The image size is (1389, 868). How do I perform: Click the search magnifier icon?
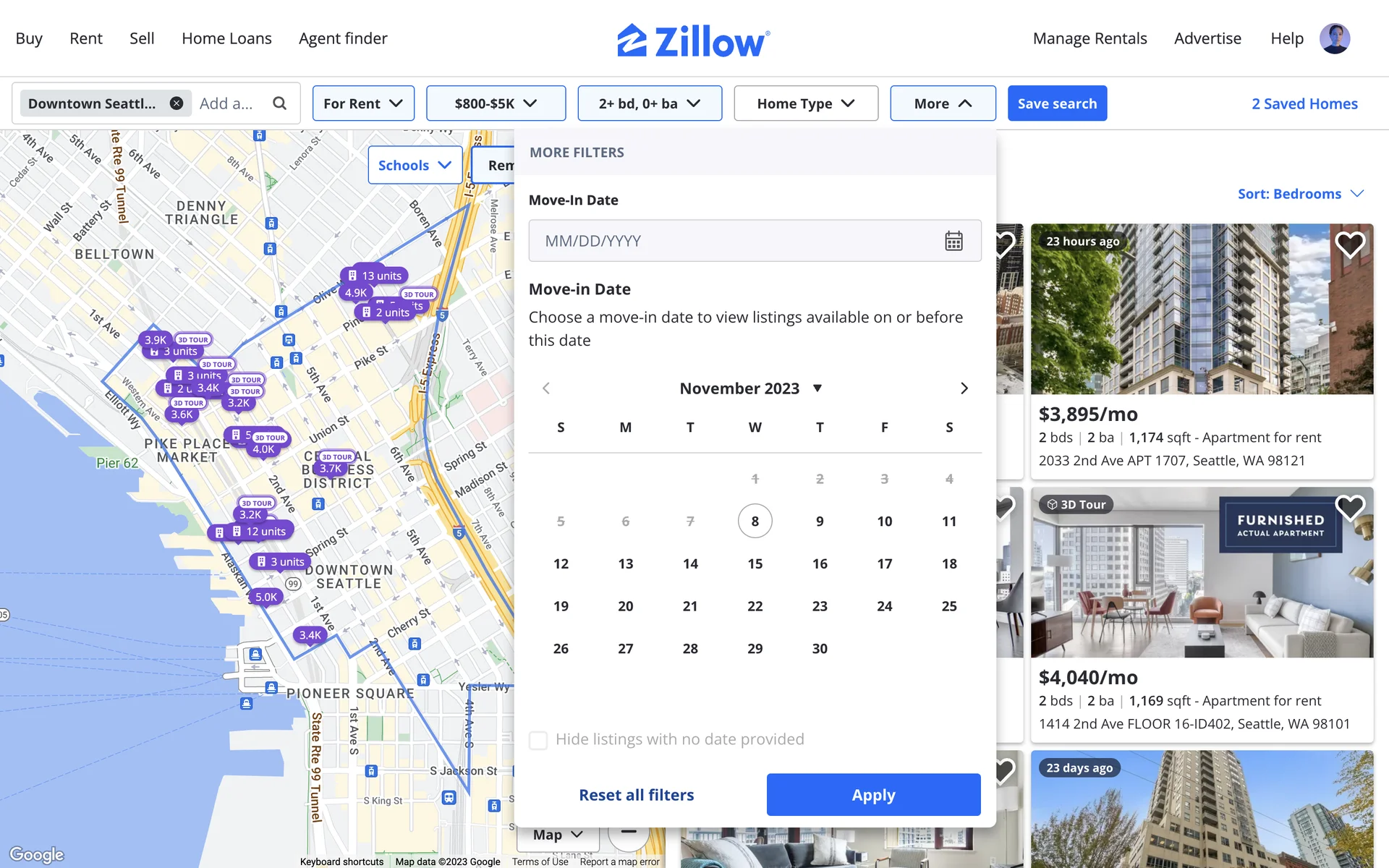click(x=279, y=103)
